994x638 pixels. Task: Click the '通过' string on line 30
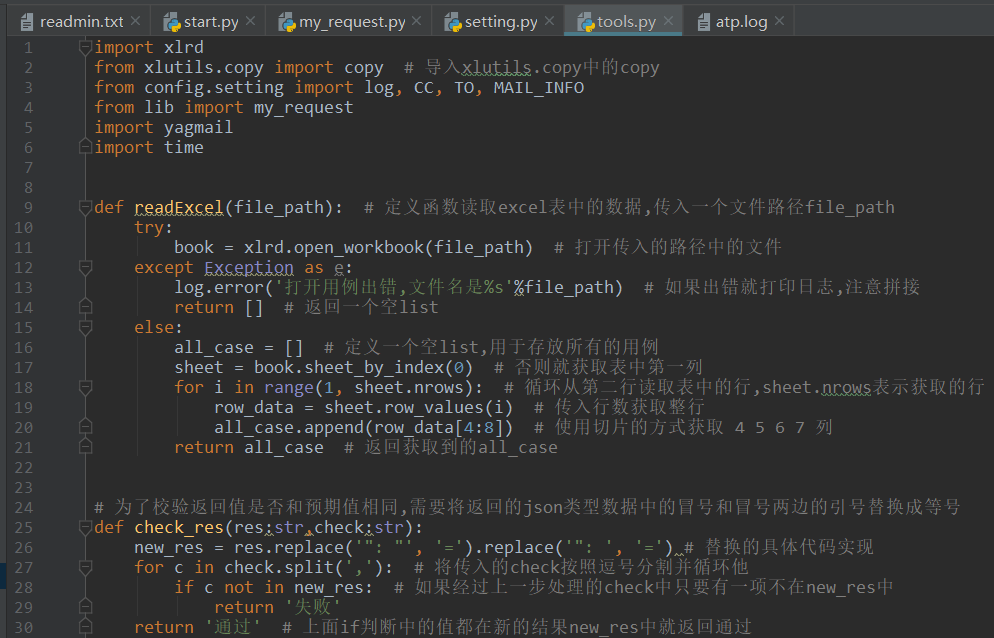233,628
